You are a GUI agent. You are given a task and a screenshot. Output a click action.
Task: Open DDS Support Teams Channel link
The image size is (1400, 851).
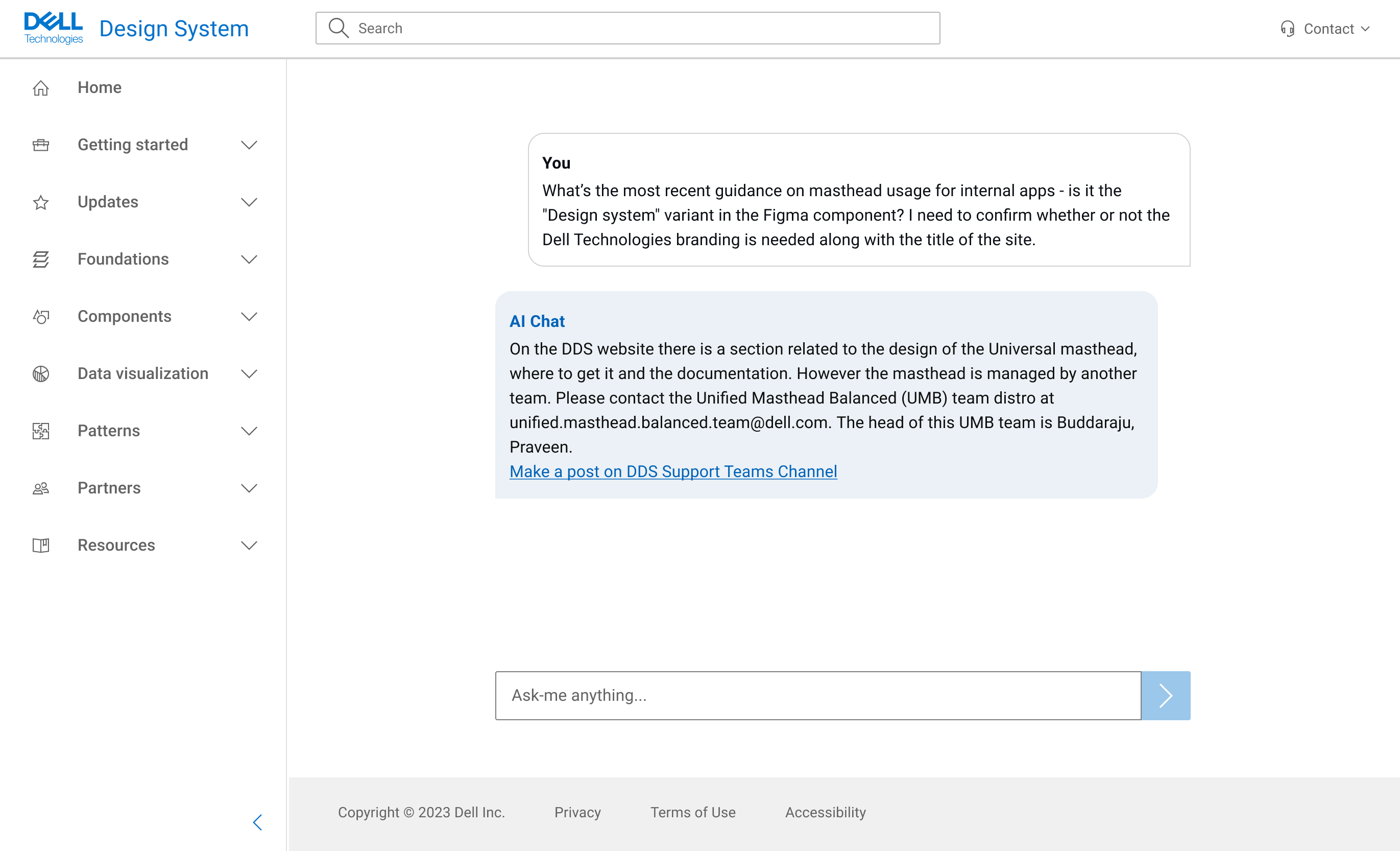(673, 471)
